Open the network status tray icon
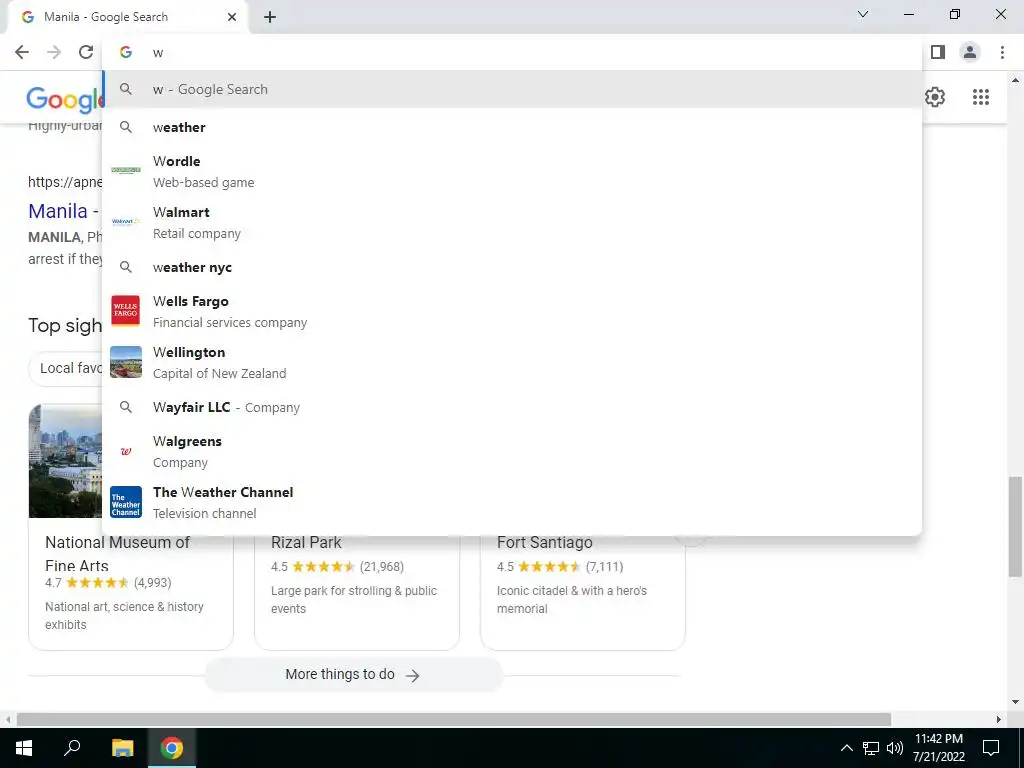The height and width of the screenshot is (768, 1024). click(871, 748)
